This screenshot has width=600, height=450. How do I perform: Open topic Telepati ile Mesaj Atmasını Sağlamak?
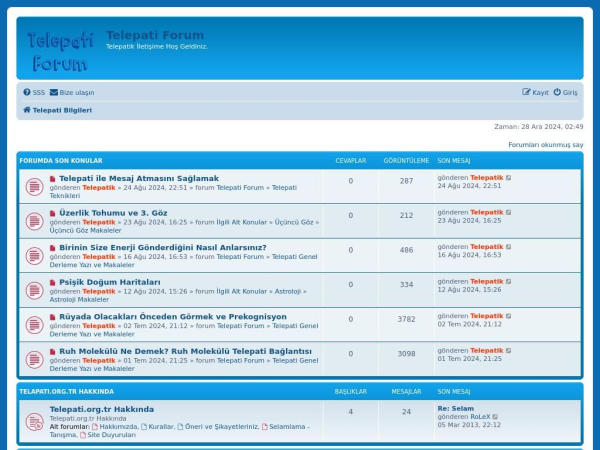point(139,178)
